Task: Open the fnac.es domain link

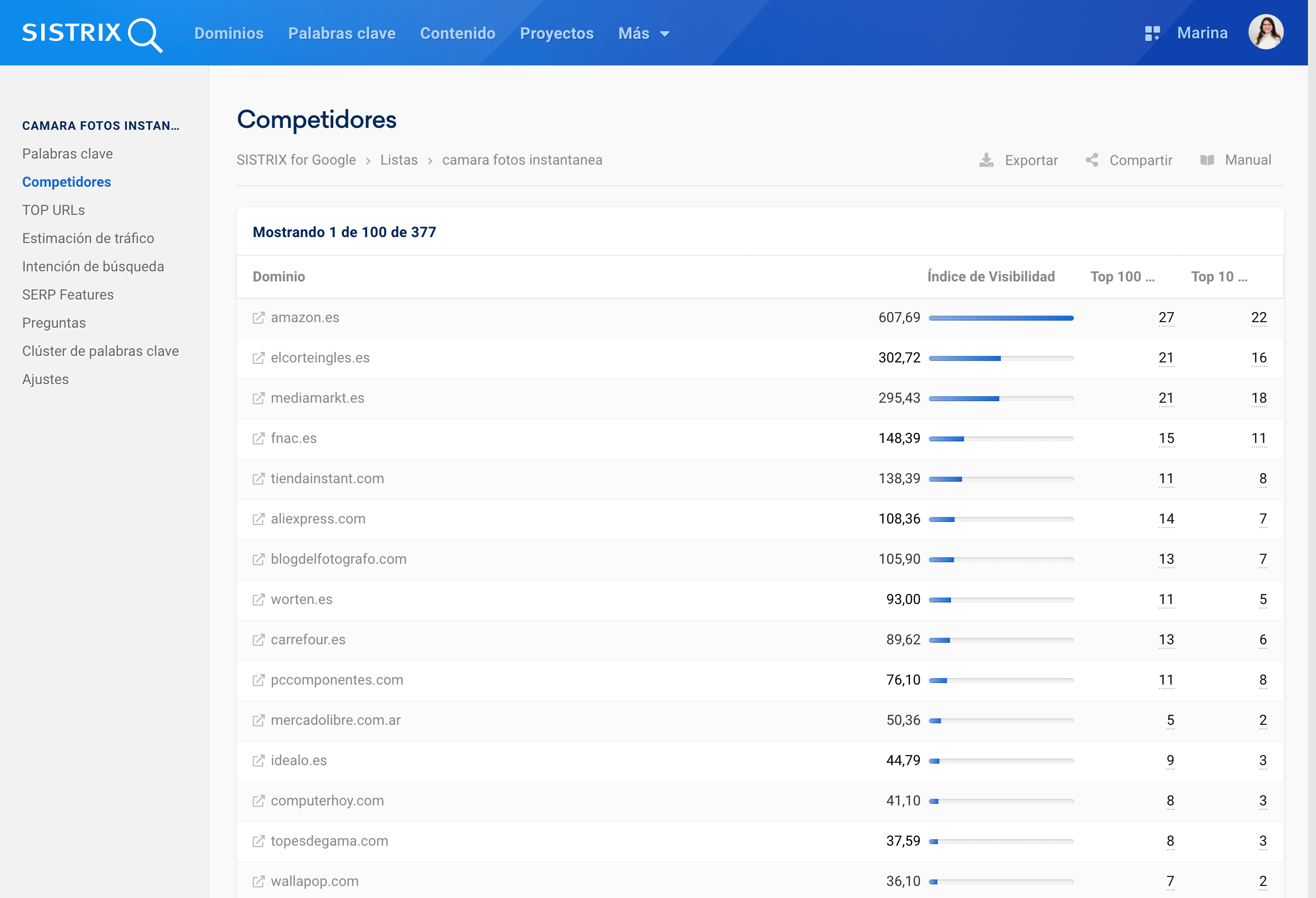Action: (294, 438)
